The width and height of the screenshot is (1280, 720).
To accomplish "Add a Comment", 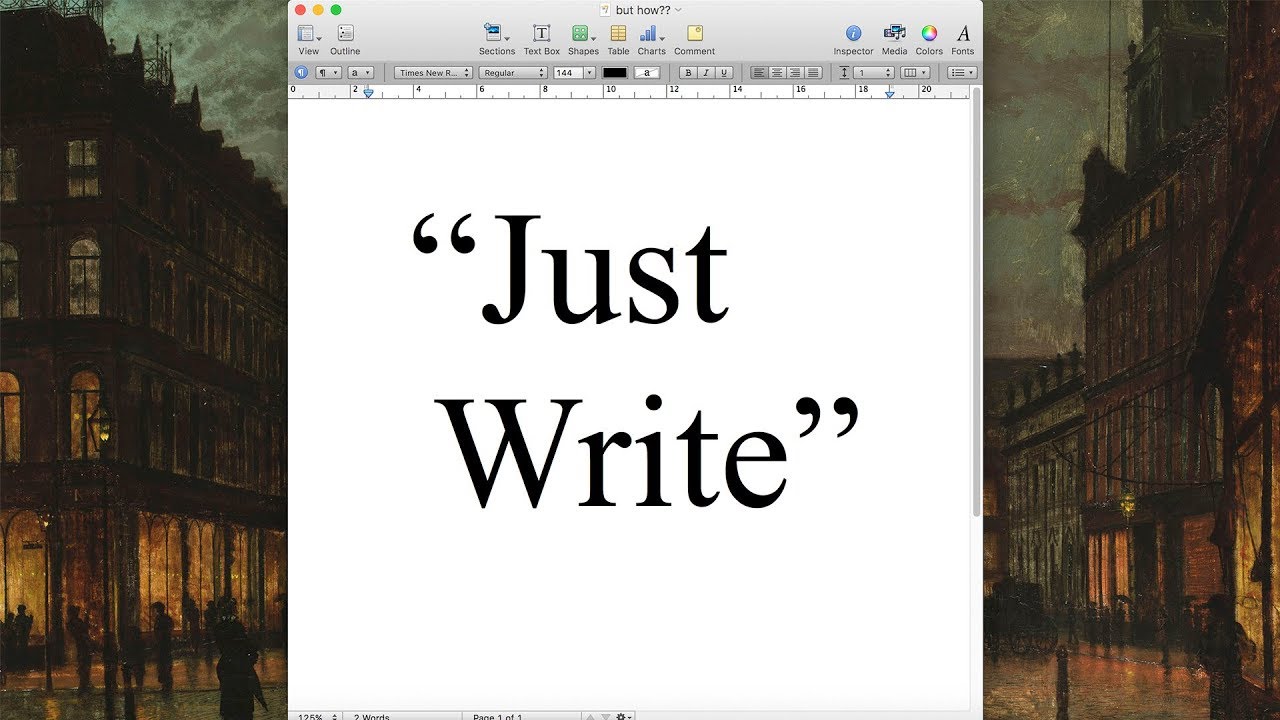I will [694, 39].
